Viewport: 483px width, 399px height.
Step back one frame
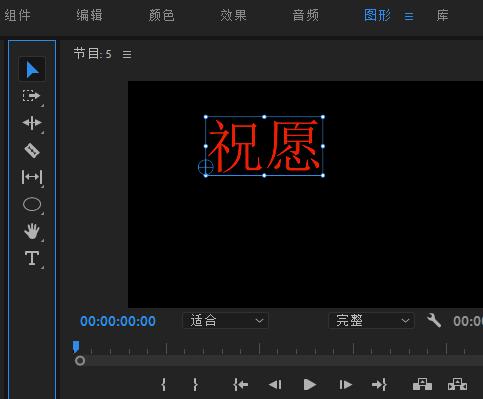click(275, 385)
